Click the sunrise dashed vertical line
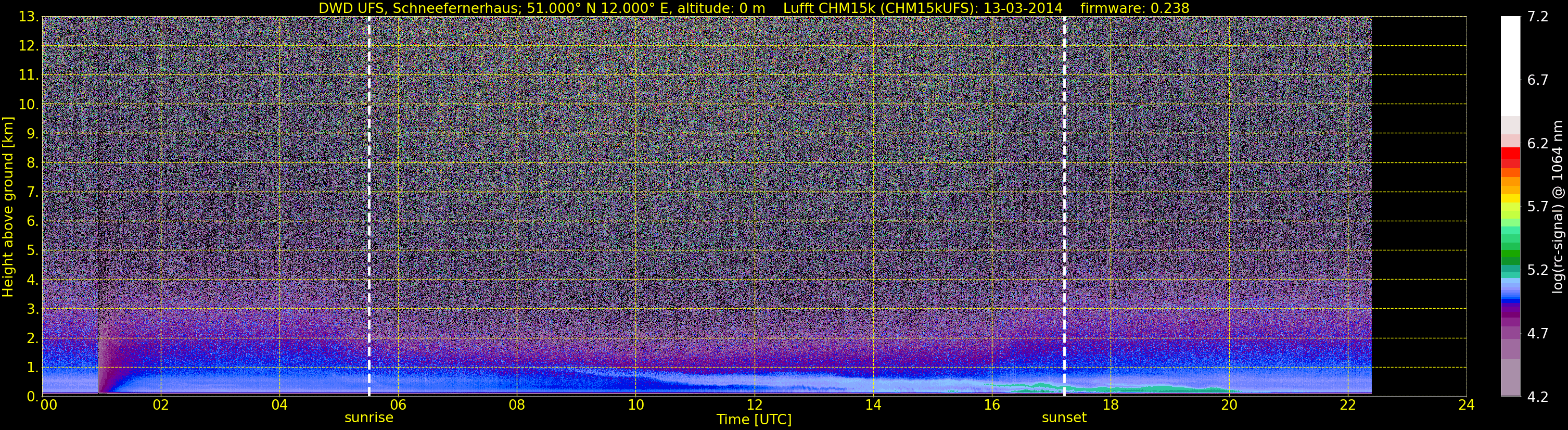Screen dimensions: 1568x430 pyautogui.click(x=369, y=206)
